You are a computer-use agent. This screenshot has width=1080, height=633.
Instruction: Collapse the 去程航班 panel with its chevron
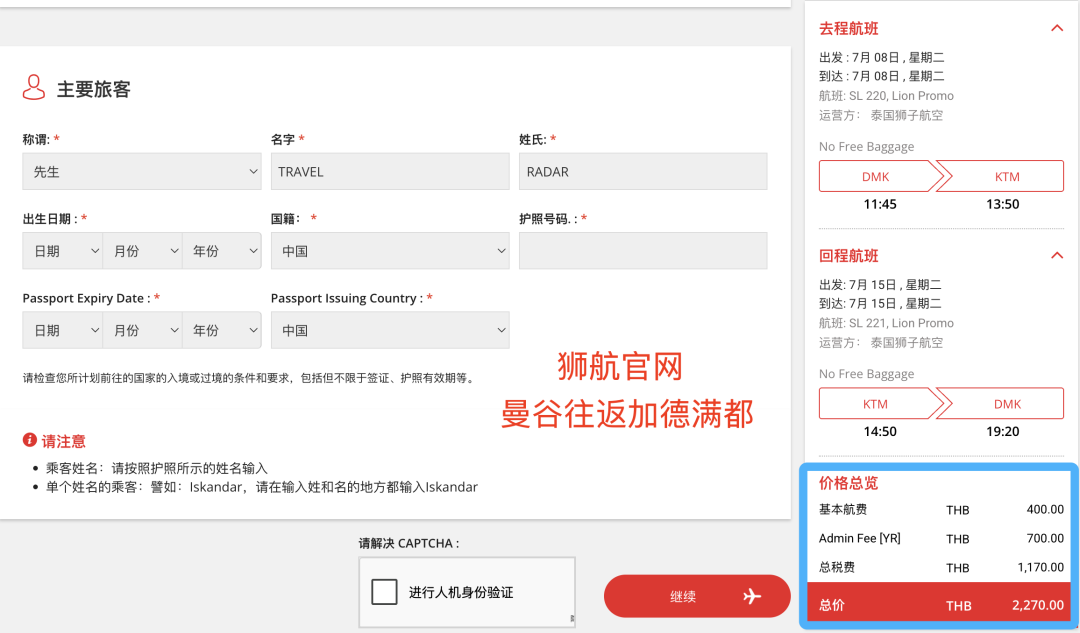[x=1057, y=28]
